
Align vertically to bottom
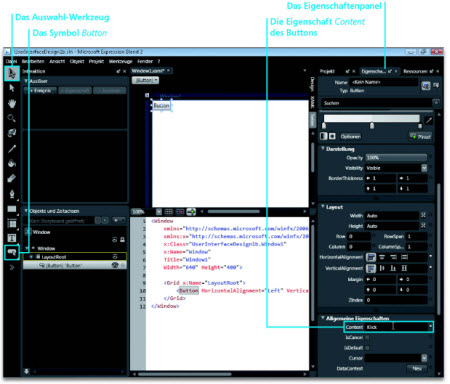[x=393, y=268]
